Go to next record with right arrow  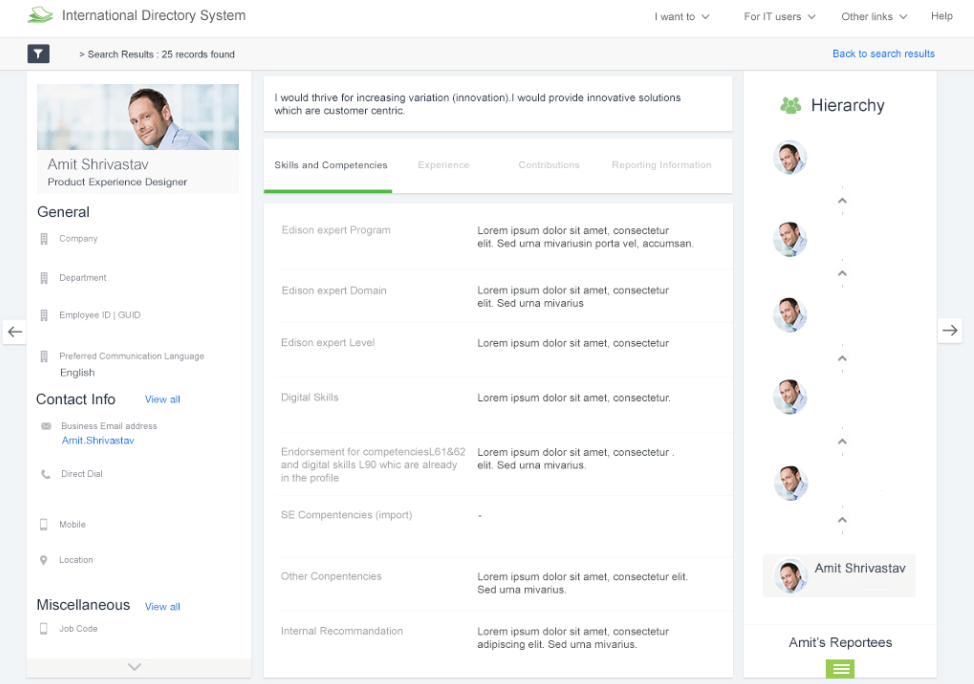tap(950, 331)
